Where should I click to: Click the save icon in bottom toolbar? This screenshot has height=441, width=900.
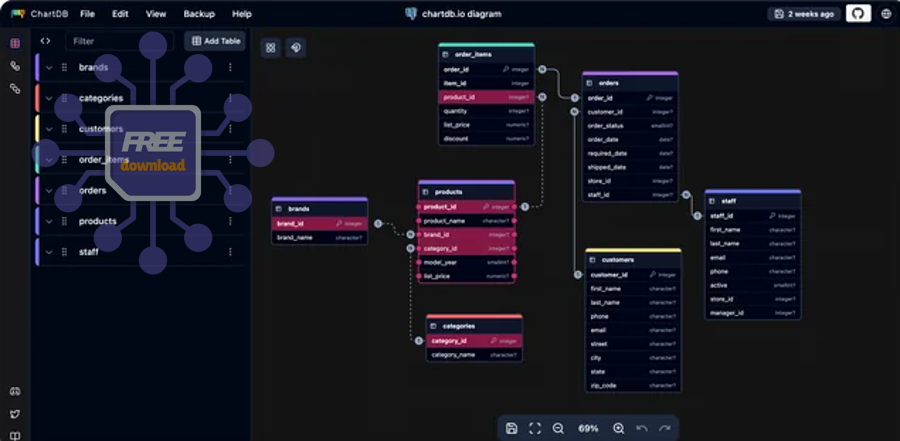511,428
